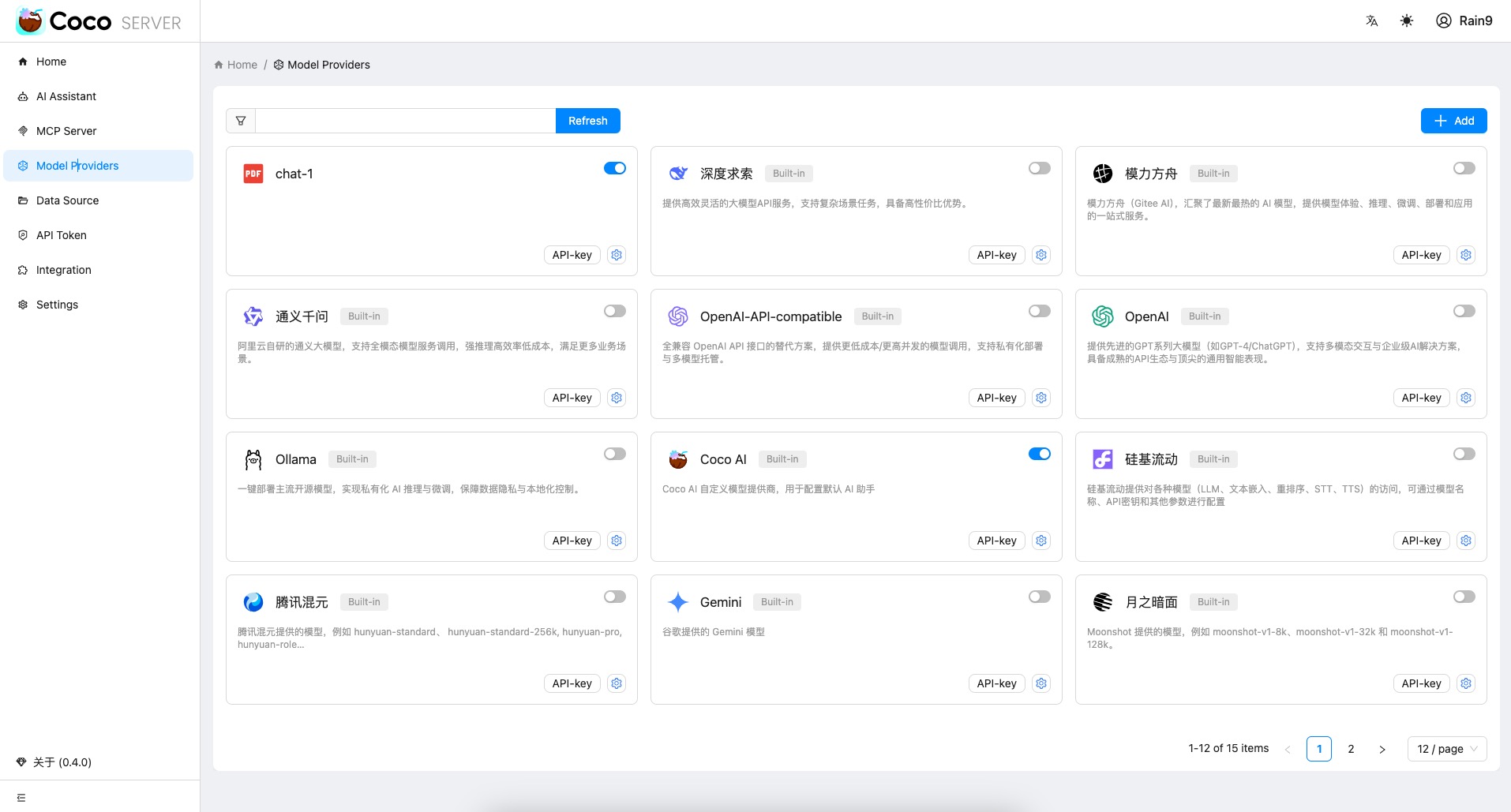Enable the OpenAI provider switch
The width and height of the screenshot is (1511, 812).
pyautogui.click(x=1464, y=311)
